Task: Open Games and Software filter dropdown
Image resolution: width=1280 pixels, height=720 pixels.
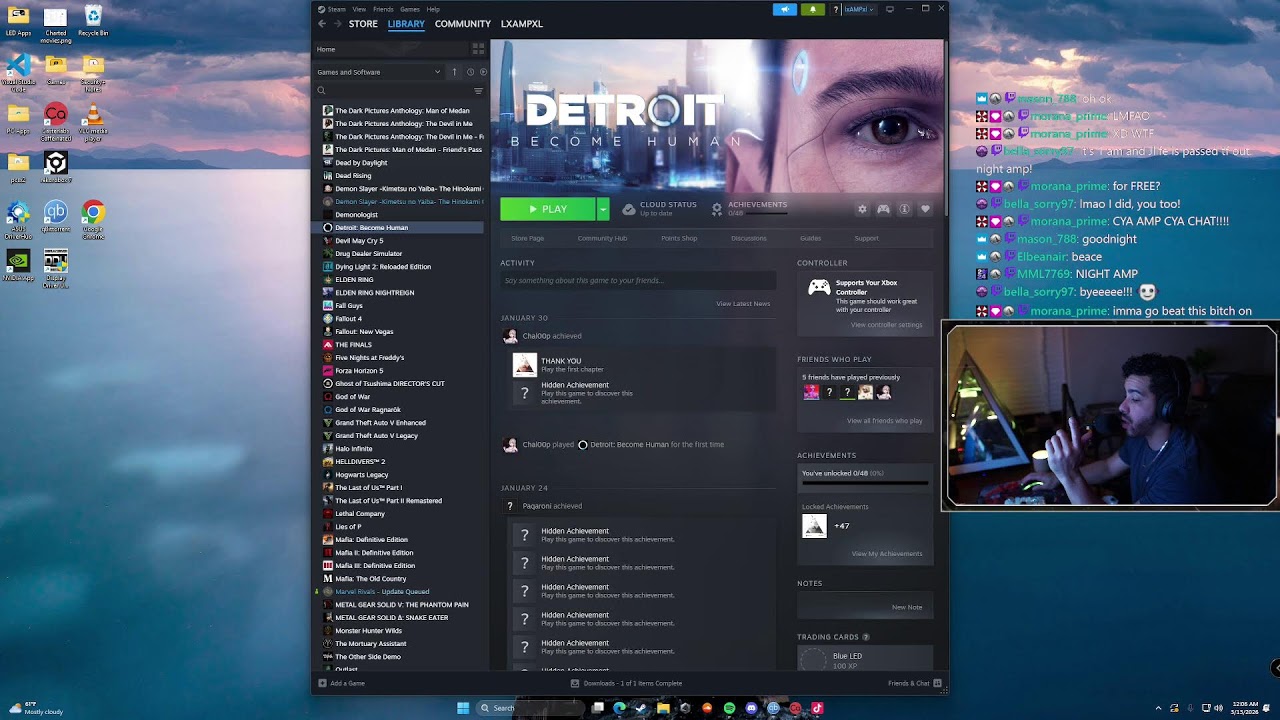Action: tap(379, 72)
